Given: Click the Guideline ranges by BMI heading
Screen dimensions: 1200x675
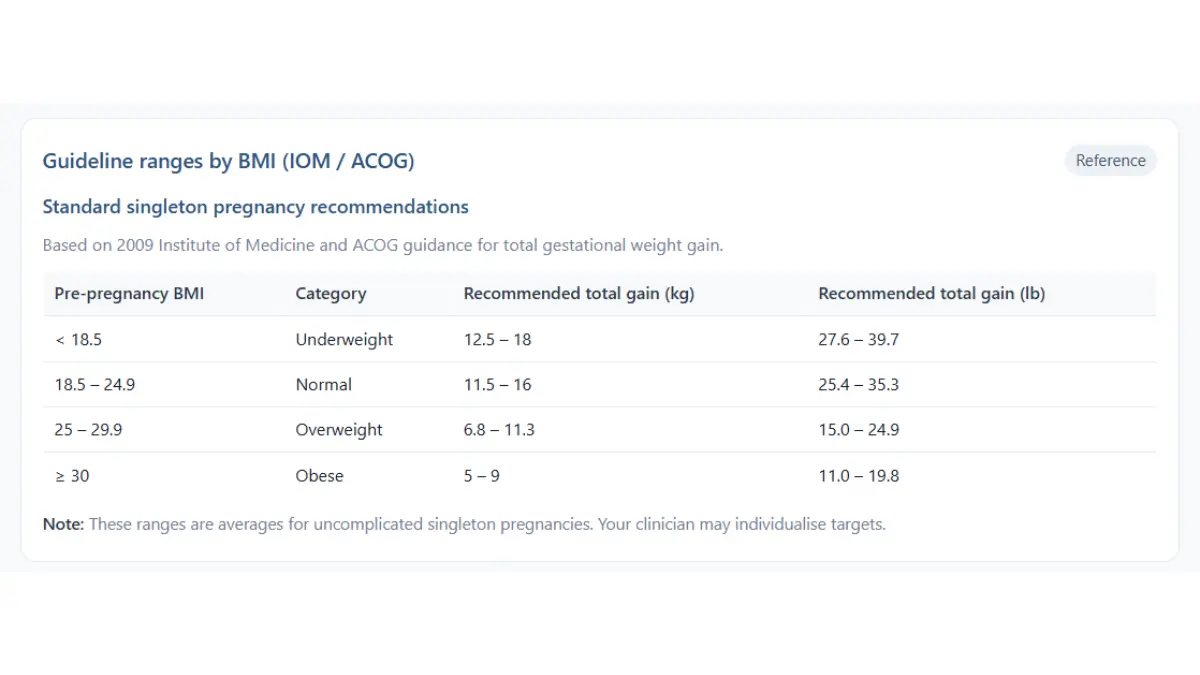Looking at the screenshot, I should [x=228, y=160].
